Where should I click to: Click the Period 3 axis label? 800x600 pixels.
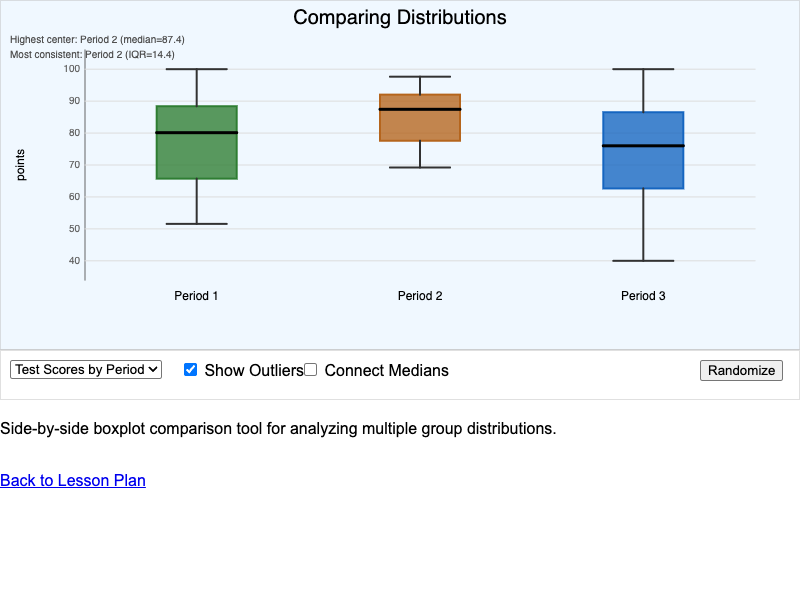[x=643, y=296]
